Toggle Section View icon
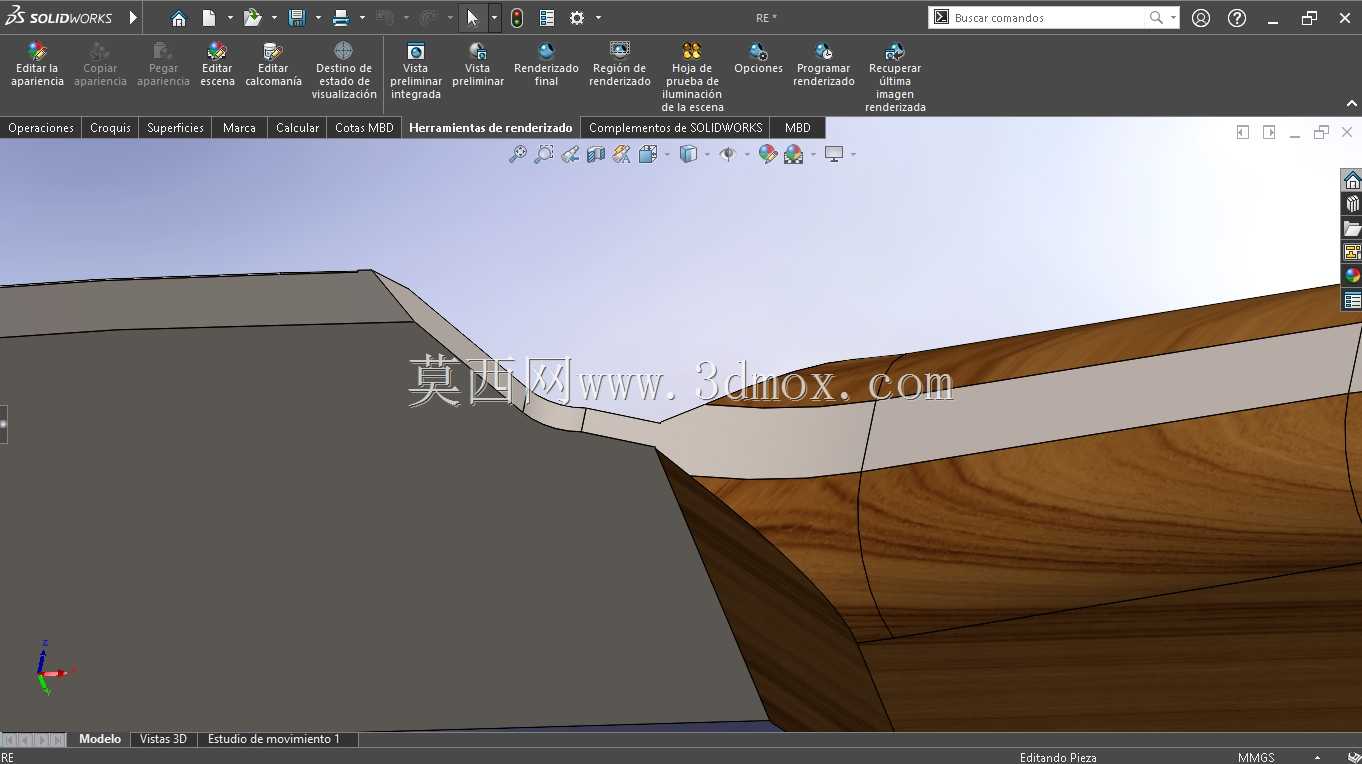The height and width of the screenshot is (764, 1362). (596, 154)
